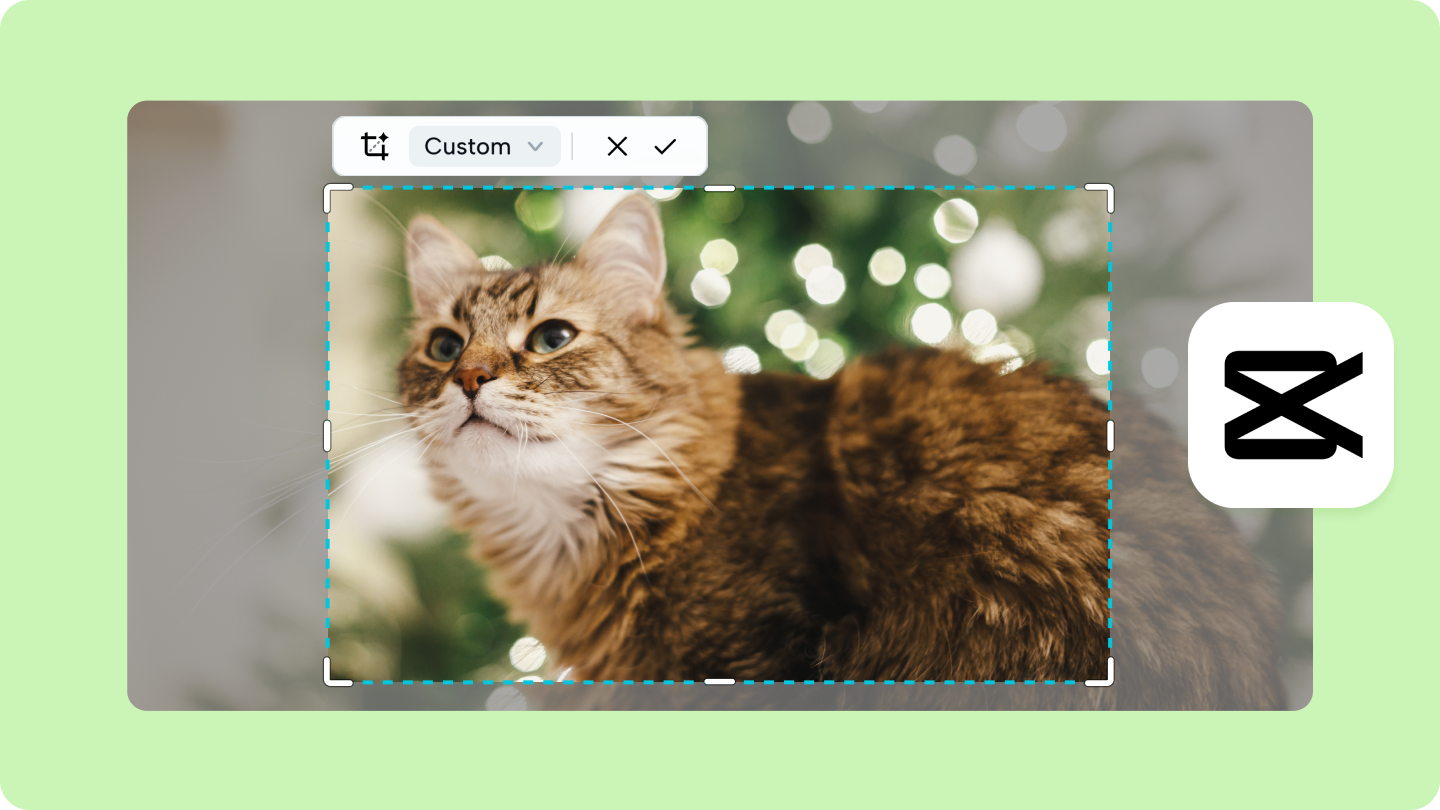The width and height of the screenshot is (1440, 810).
Task: Click the checkmark to confirm the crop
Action: coord(665,146)
